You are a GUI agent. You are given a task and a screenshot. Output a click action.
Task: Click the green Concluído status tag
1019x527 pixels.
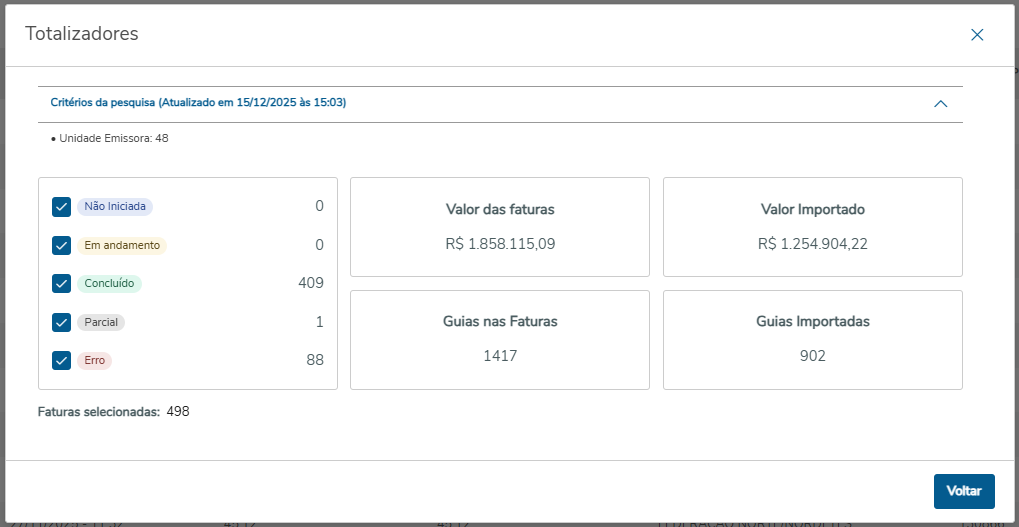(110, 283)
